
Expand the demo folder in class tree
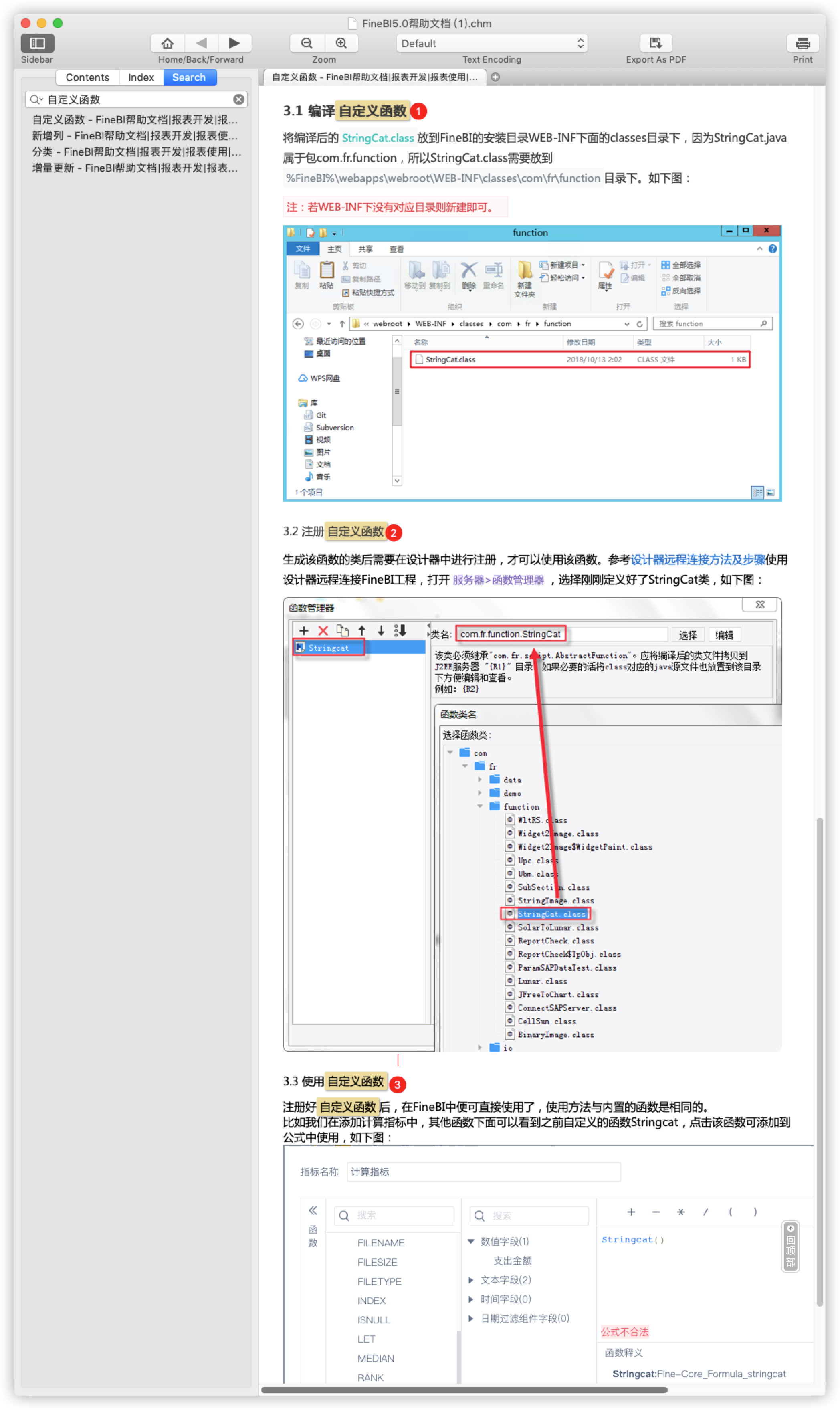[x=479, y=793]
